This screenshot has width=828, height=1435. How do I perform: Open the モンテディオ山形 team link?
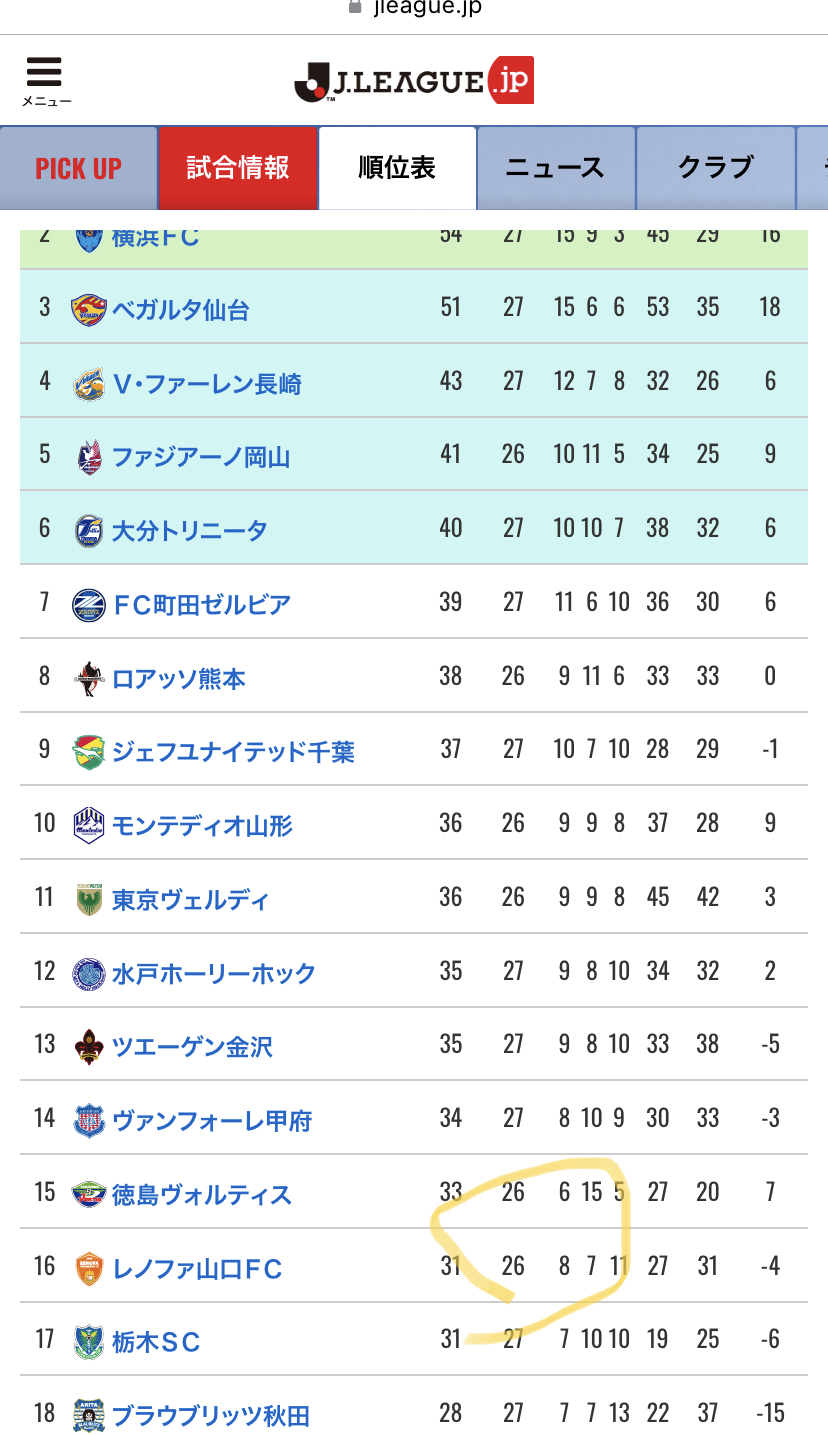203,826
